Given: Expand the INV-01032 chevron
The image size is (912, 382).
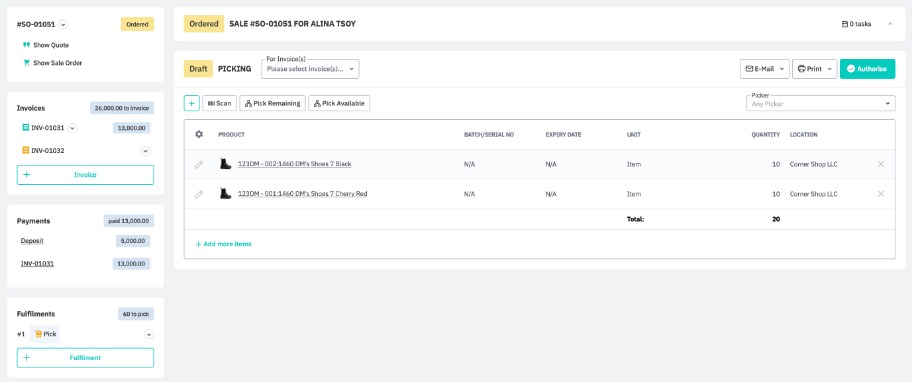Looking at the screenshot, I should coord(146,151).
